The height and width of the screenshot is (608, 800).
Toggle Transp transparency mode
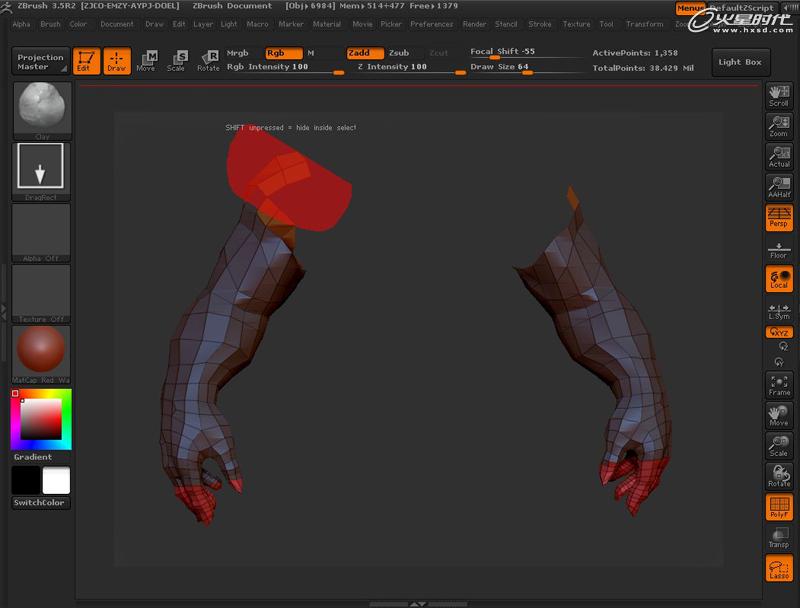(x=779, y=537)
